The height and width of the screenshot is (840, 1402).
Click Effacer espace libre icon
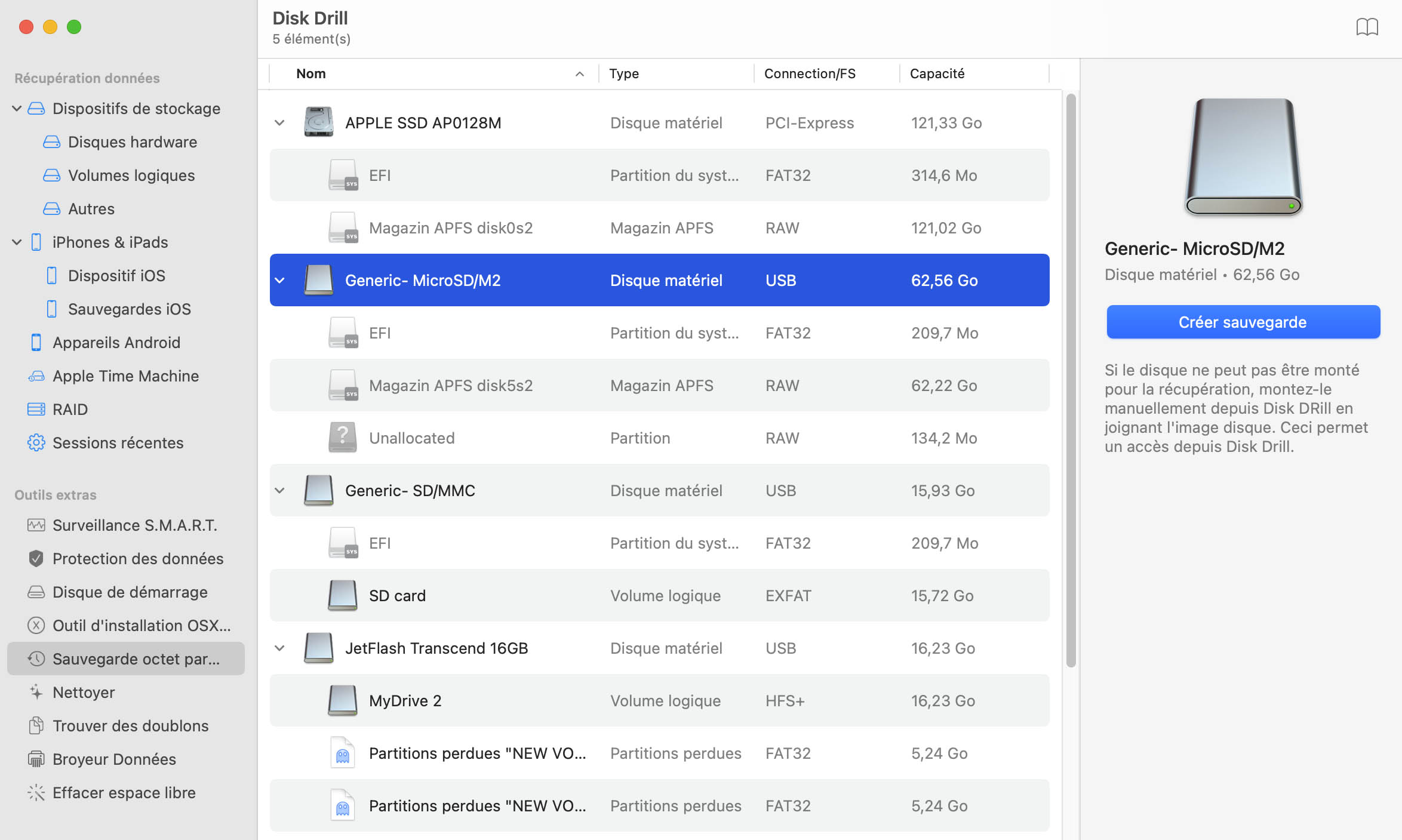[x=36, y=793]
